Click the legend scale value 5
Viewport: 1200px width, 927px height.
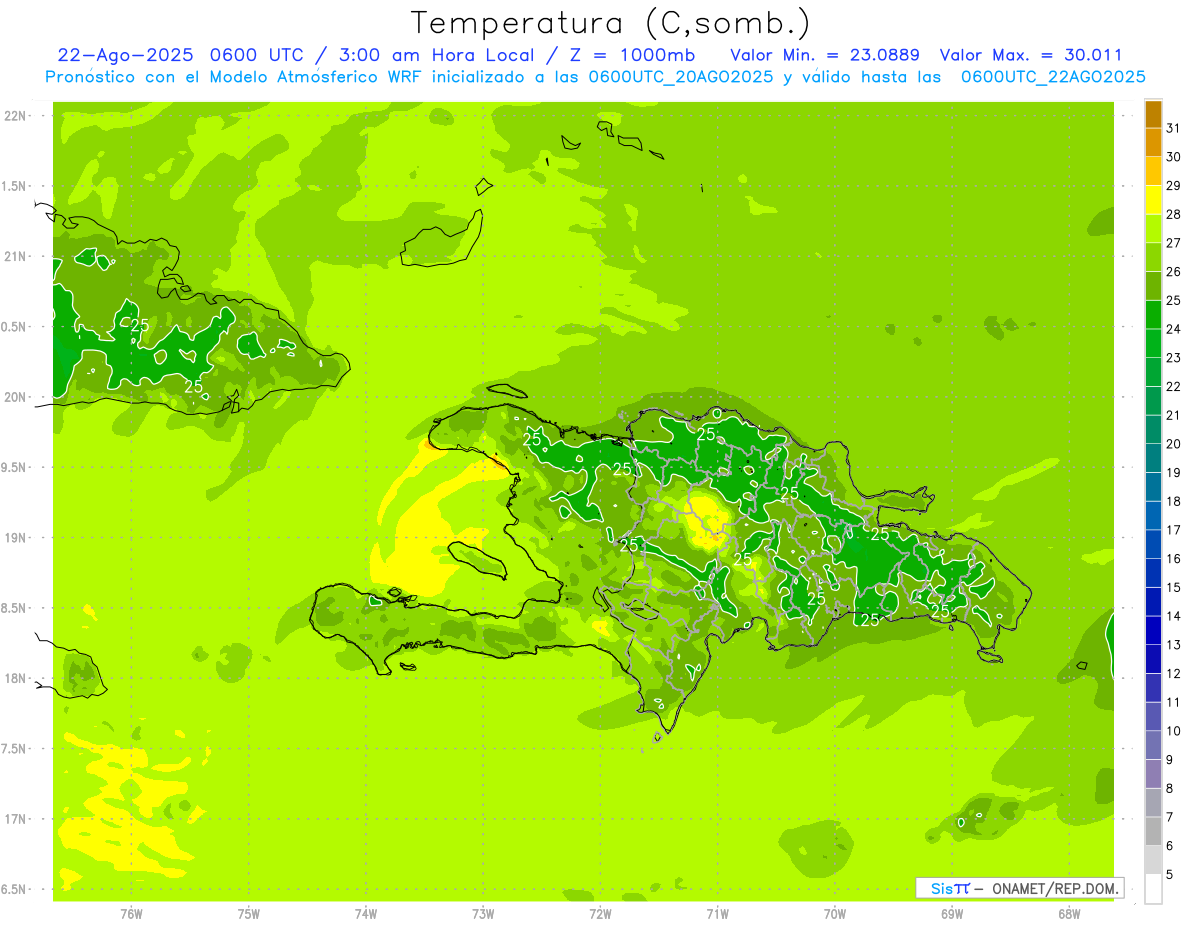pos(1170,875)
